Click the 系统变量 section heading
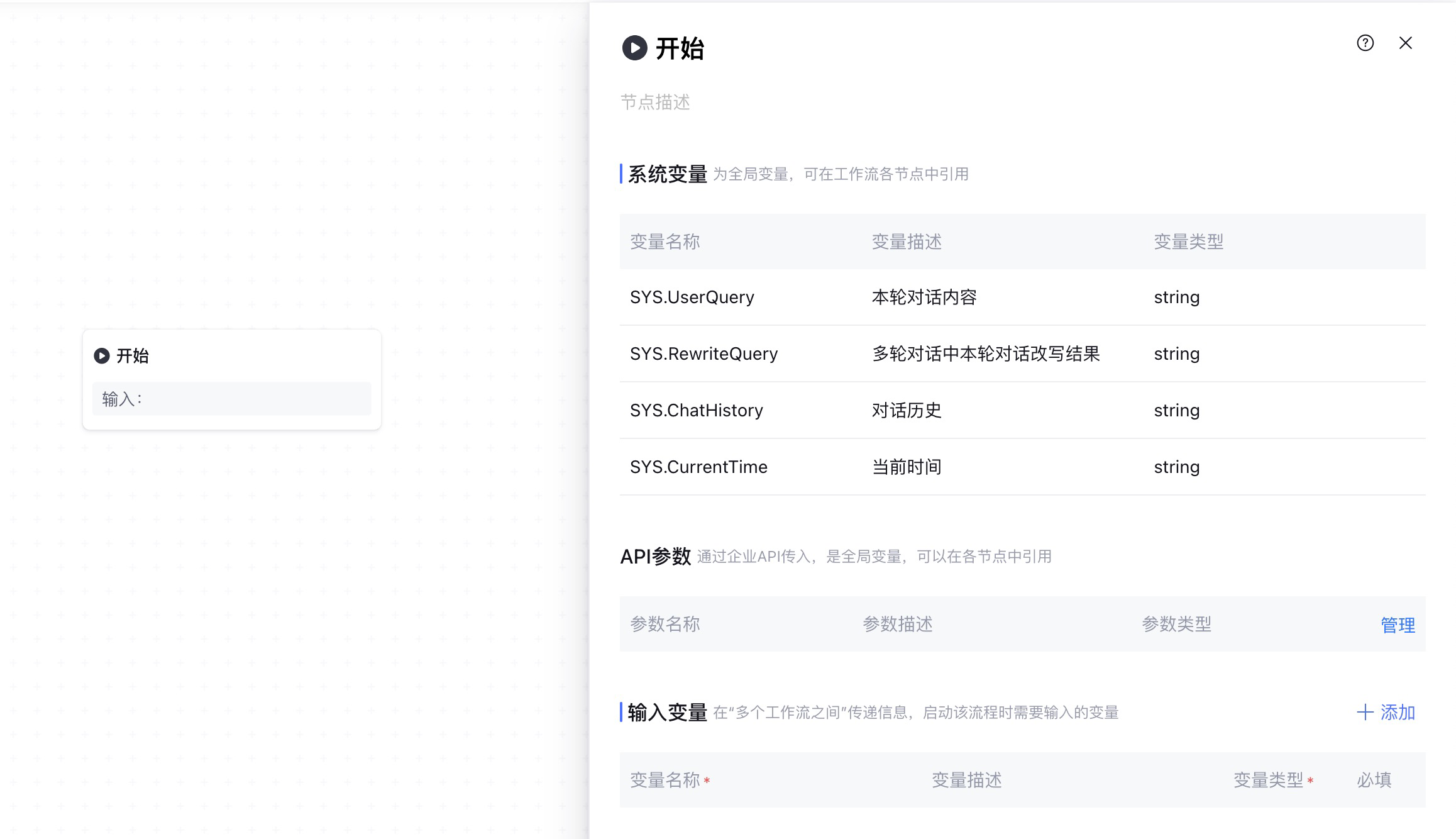 667,174
